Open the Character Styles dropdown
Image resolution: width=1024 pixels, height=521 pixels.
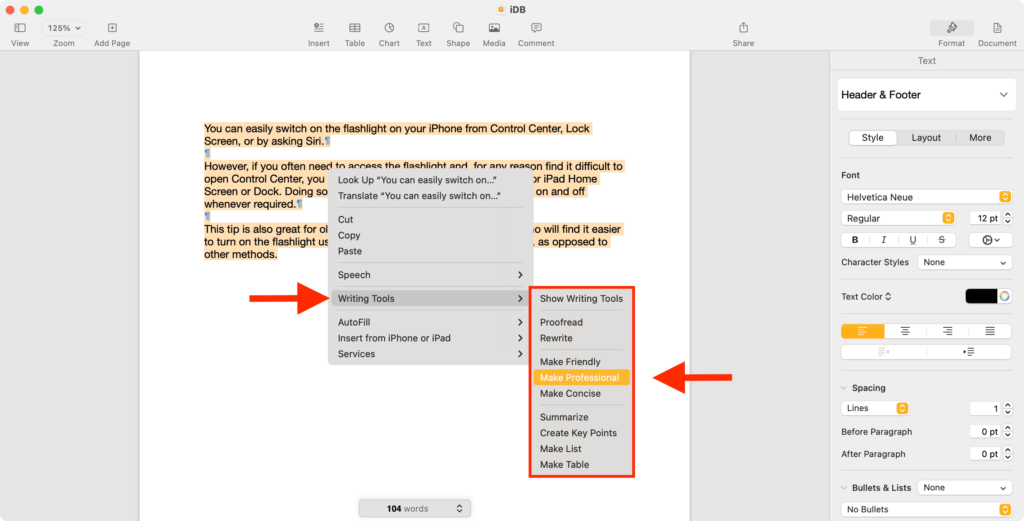965,263
